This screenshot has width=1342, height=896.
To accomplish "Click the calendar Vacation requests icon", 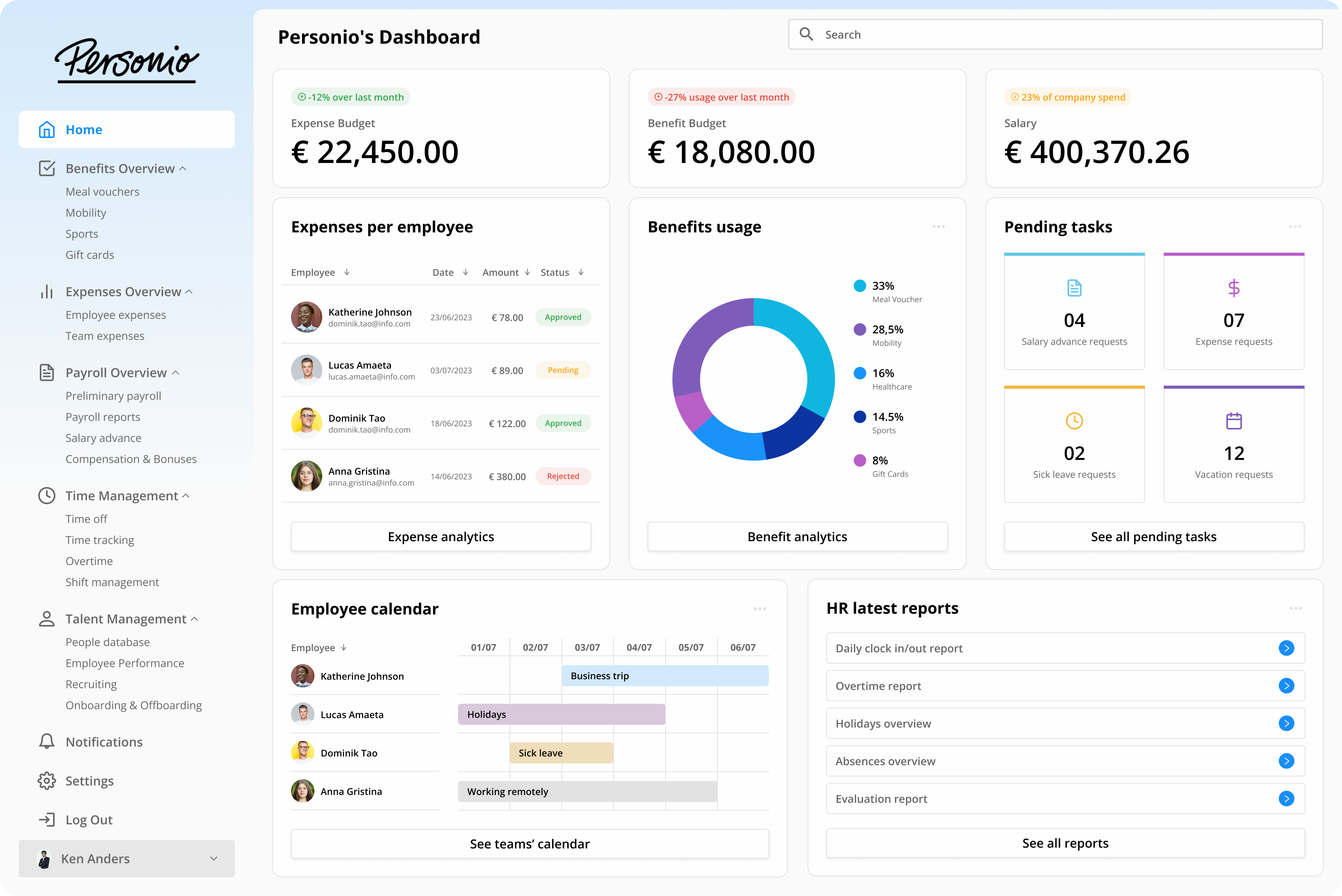I will click(1234, 421).
